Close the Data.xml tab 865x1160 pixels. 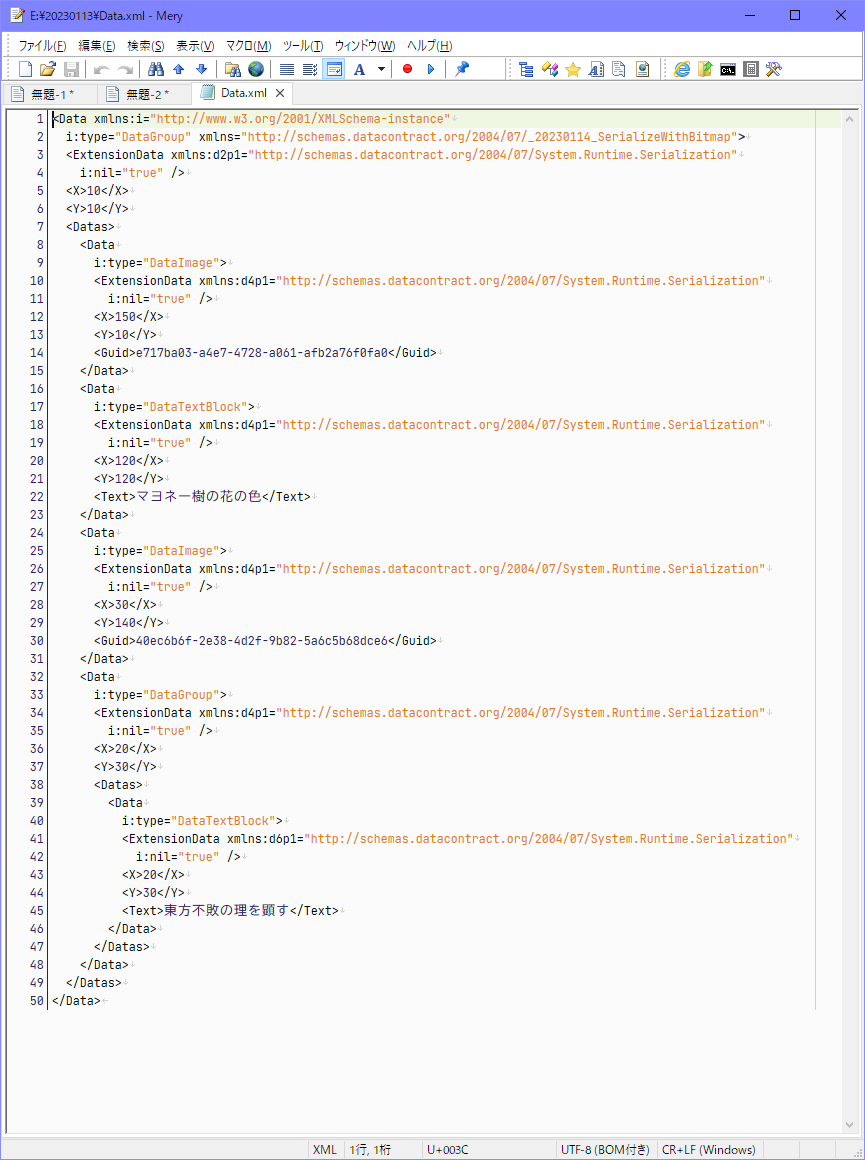click(x=280, y=92)
